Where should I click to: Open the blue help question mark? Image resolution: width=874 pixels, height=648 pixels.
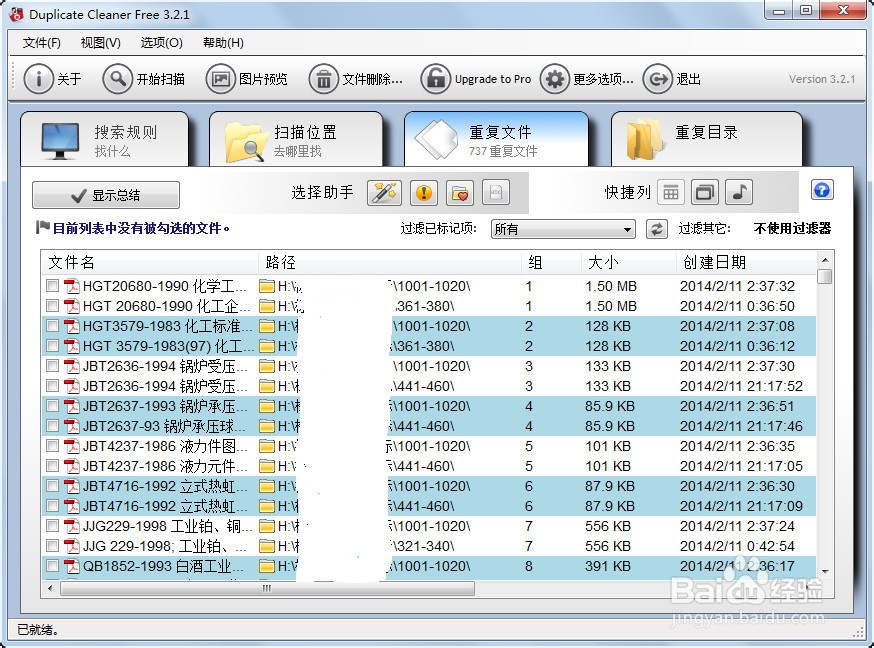[x=822, y=190]
